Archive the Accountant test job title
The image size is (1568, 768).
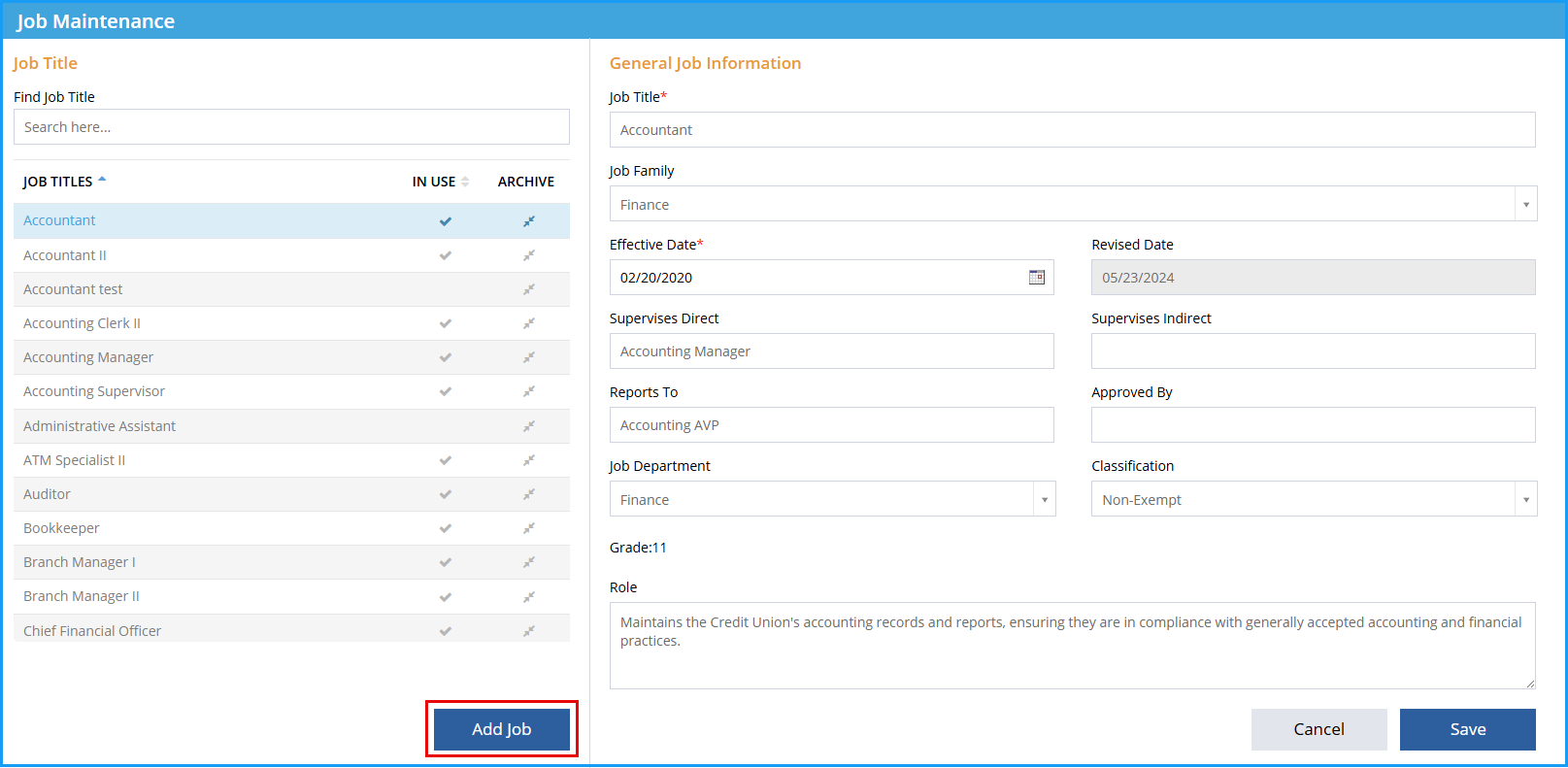529,289
